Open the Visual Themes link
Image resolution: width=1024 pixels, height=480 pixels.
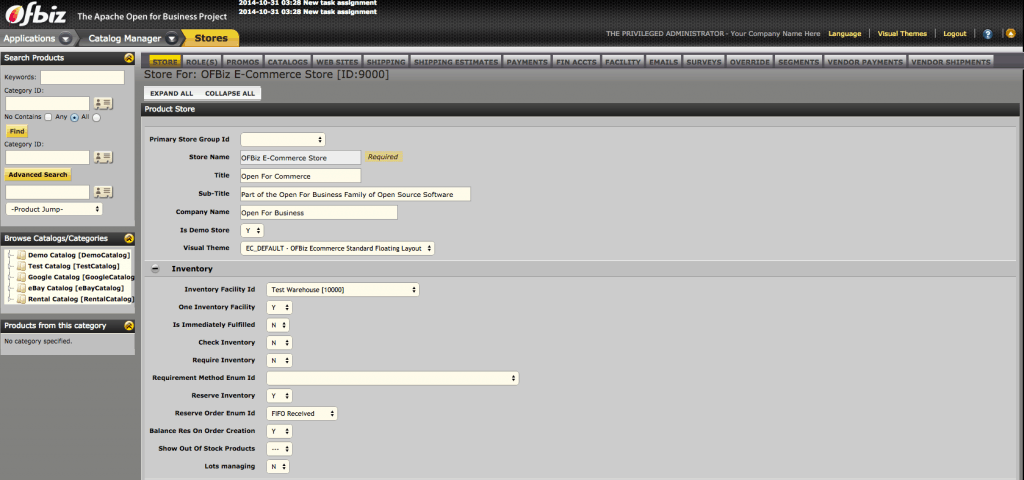tap(902, 34)
